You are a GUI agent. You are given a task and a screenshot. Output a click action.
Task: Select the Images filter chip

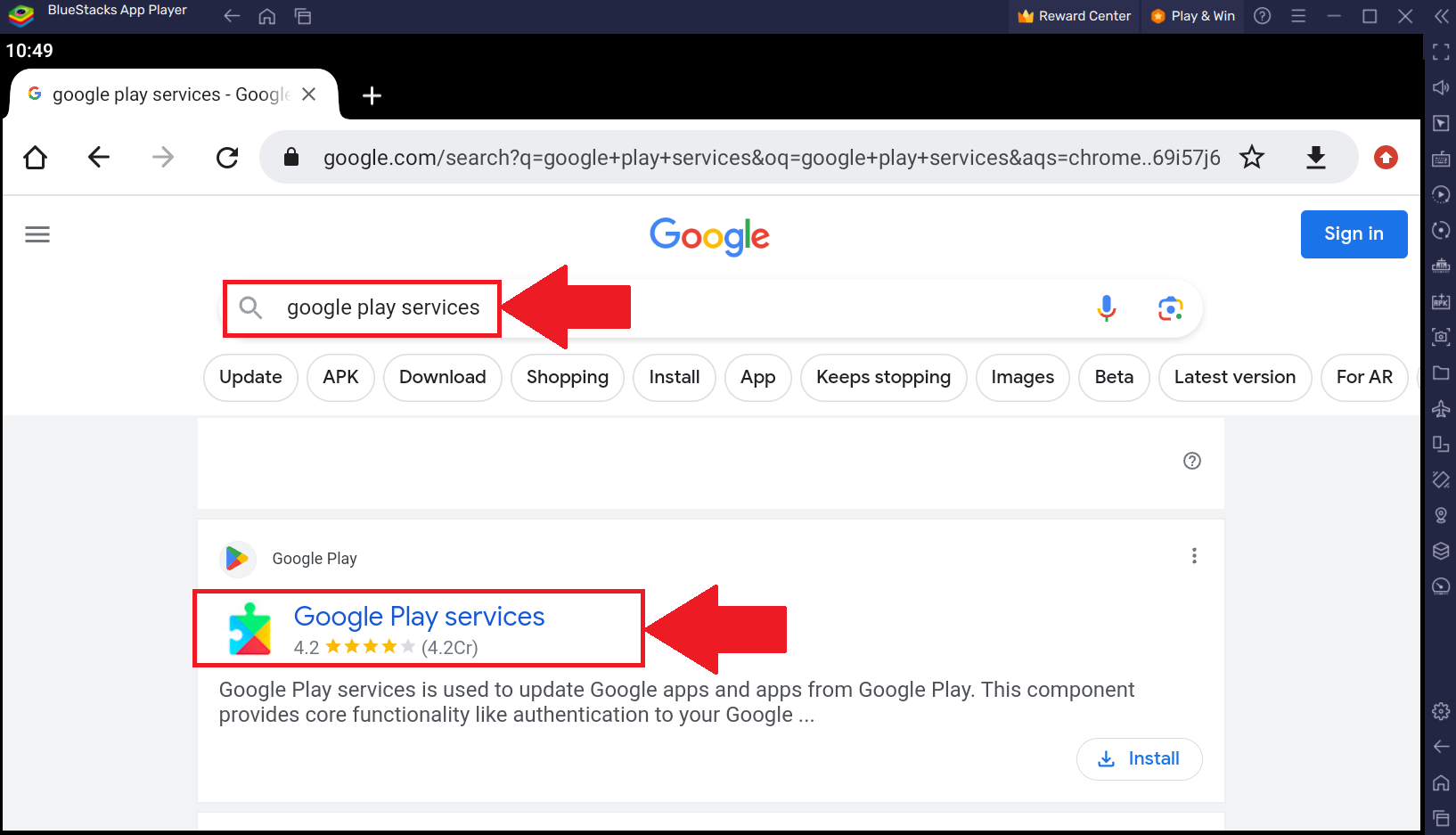pyautogui.click(x=1023, y=378)
